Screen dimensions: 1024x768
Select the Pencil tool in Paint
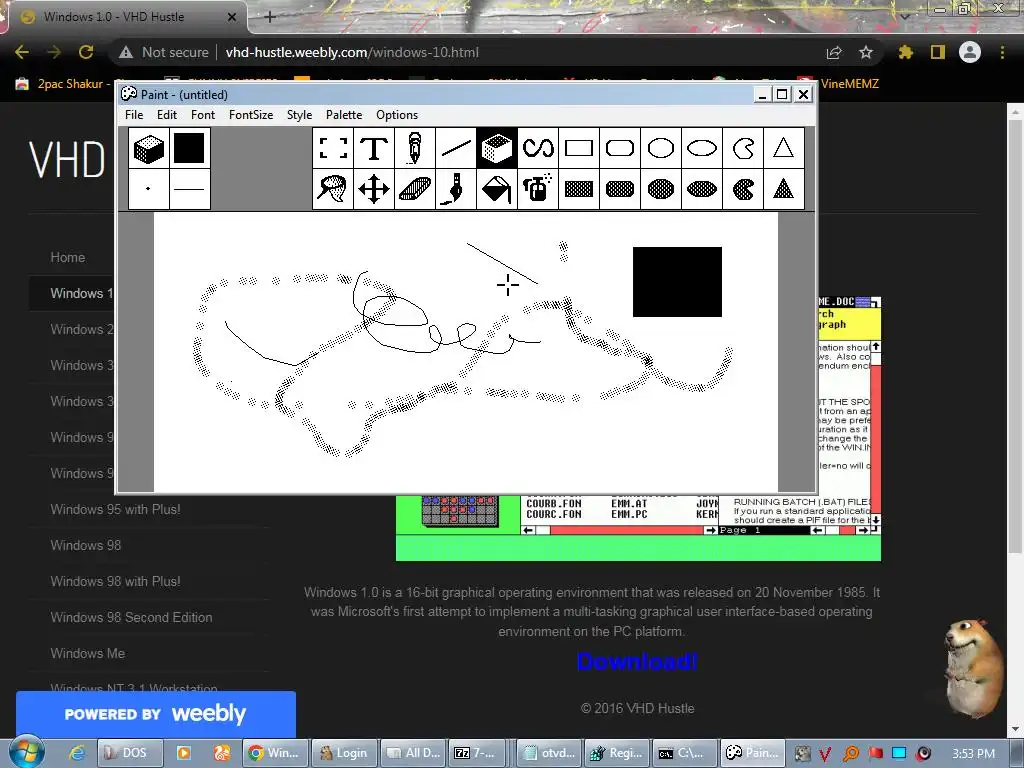coord(415,148)
